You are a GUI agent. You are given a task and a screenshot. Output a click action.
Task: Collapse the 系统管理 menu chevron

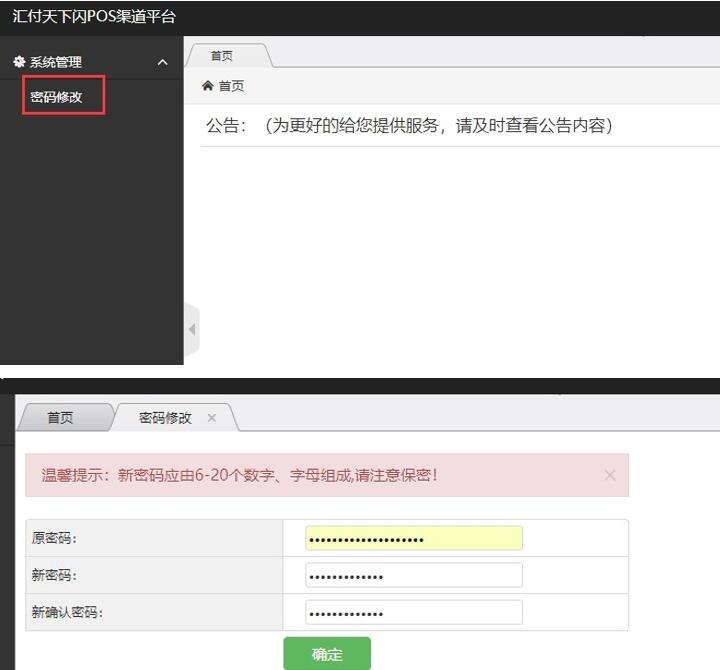tap(163, 62)
